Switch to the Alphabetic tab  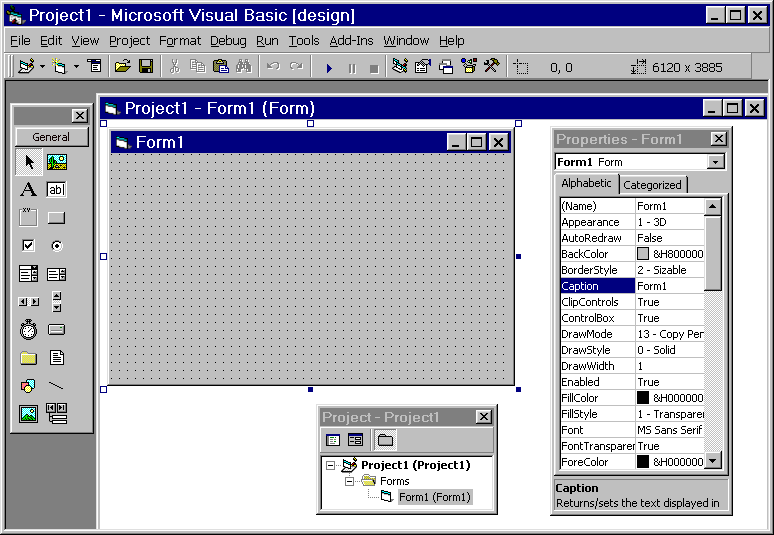click(x=586, y=183)
